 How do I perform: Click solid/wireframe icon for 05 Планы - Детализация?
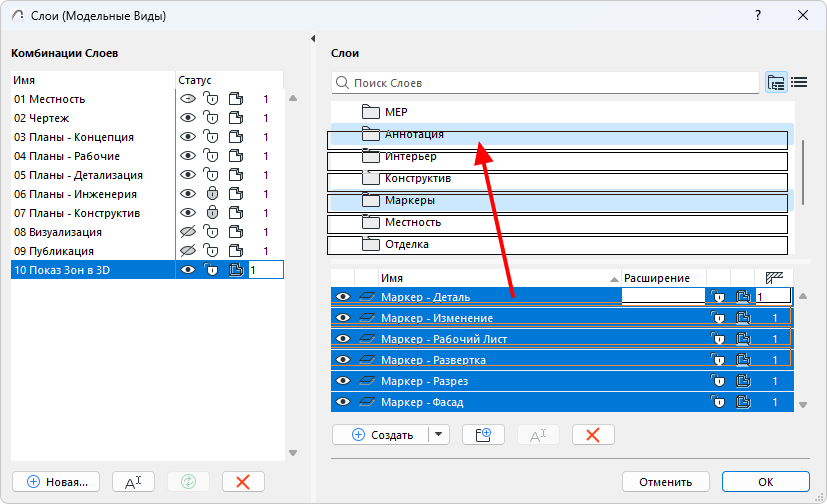tap(236, 175)
